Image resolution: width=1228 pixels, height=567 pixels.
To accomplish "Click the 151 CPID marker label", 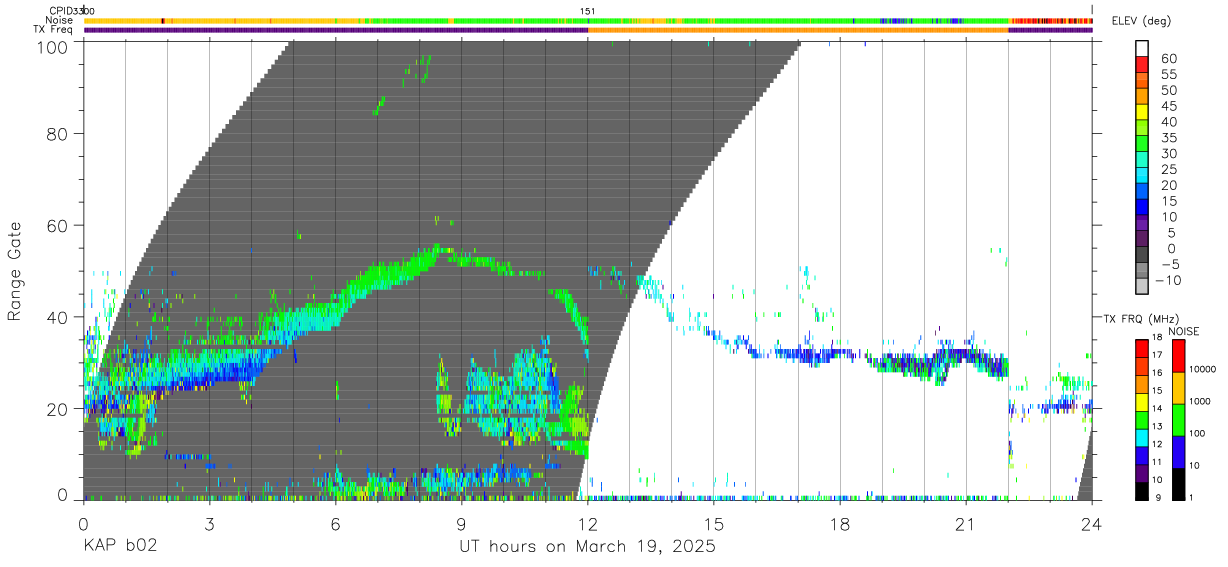I will click(588, 10).
